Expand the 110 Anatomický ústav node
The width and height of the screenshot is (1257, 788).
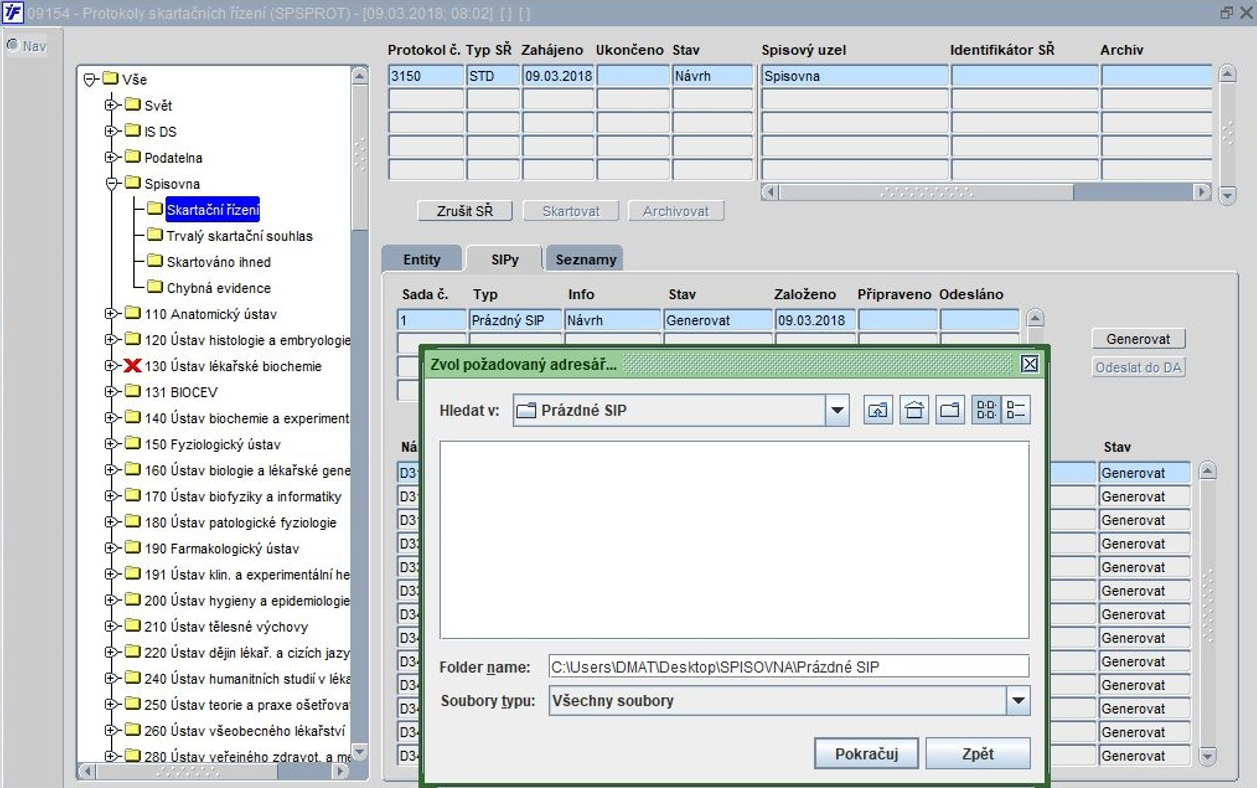click(111, 314)
